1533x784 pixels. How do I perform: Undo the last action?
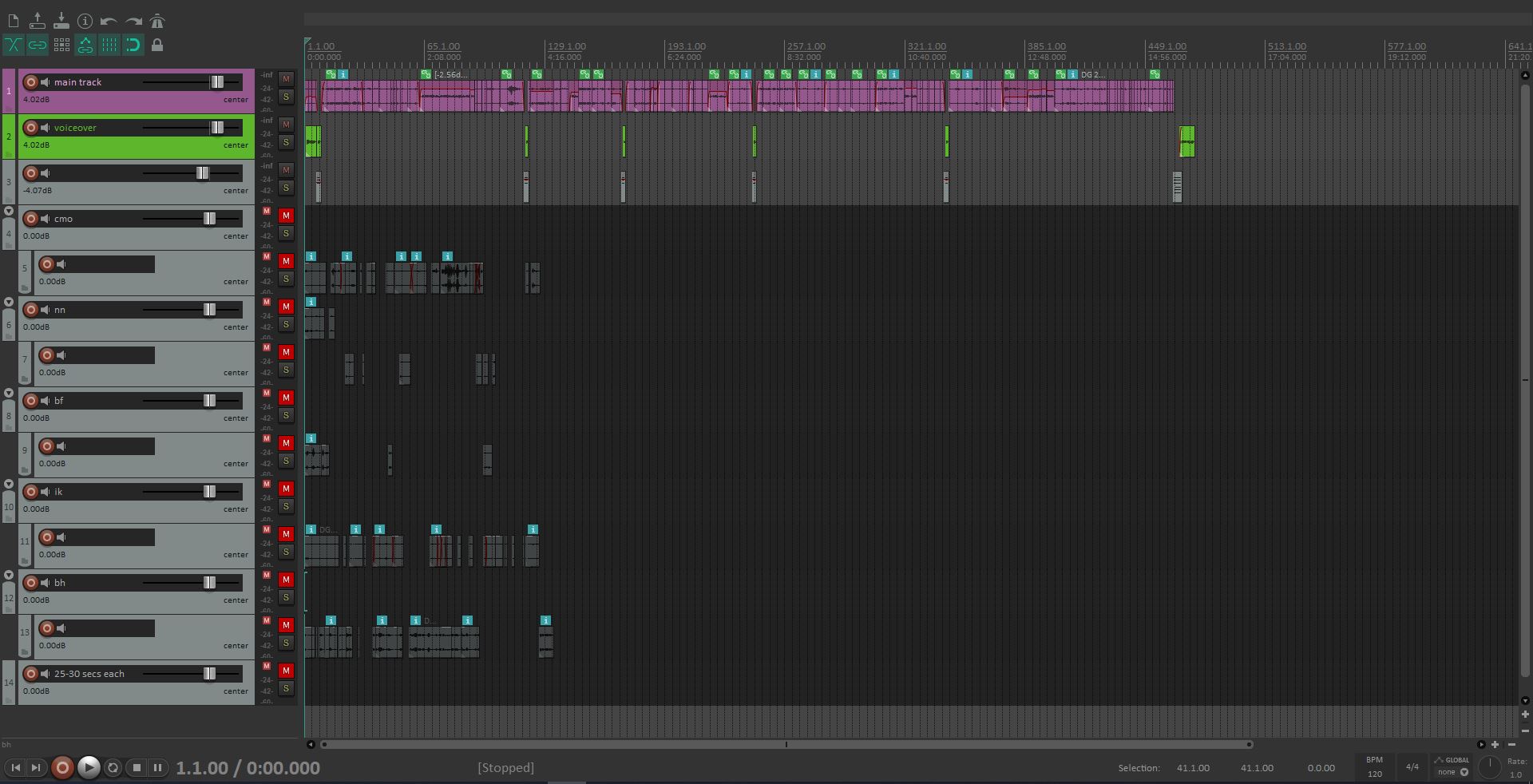[x=109, y=21]
